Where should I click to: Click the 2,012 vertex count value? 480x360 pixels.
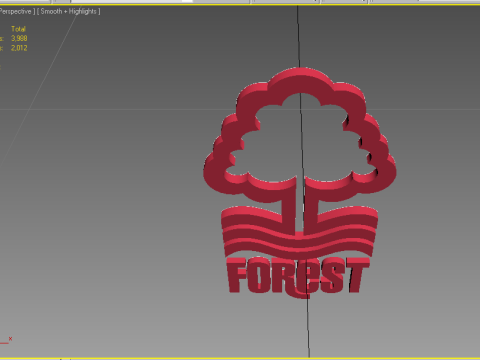(19, 48)
